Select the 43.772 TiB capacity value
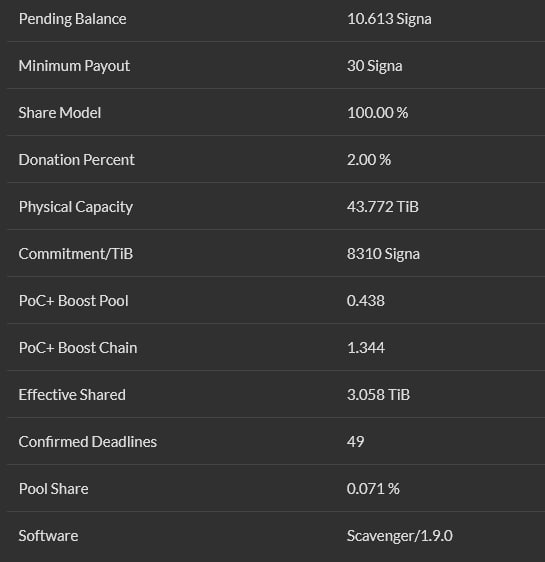 [383, 207]
